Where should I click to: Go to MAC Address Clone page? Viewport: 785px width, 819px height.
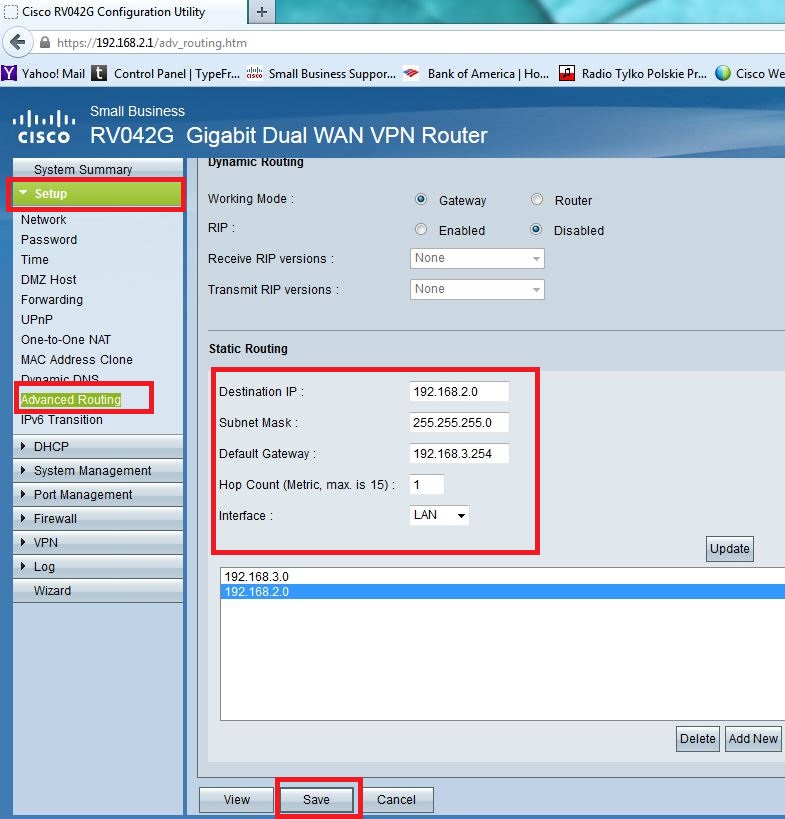pos(77,359)
